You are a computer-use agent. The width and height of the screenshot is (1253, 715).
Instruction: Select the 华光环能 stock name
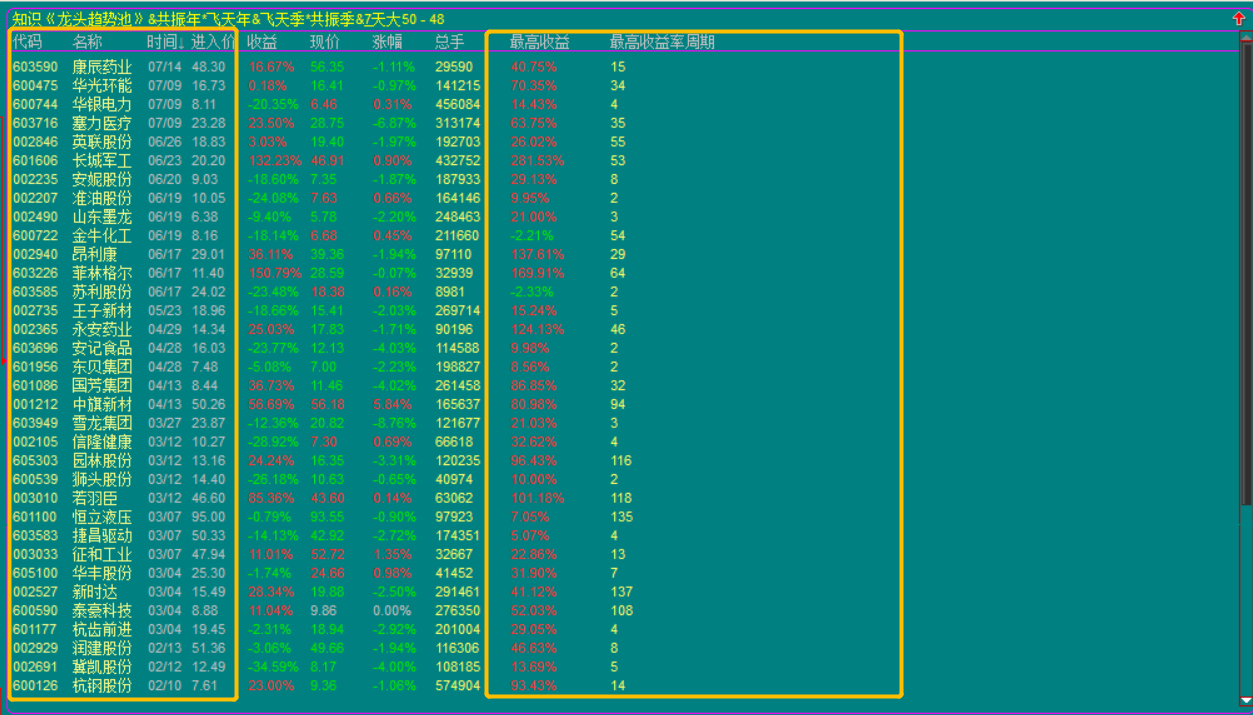pos(102,86)
